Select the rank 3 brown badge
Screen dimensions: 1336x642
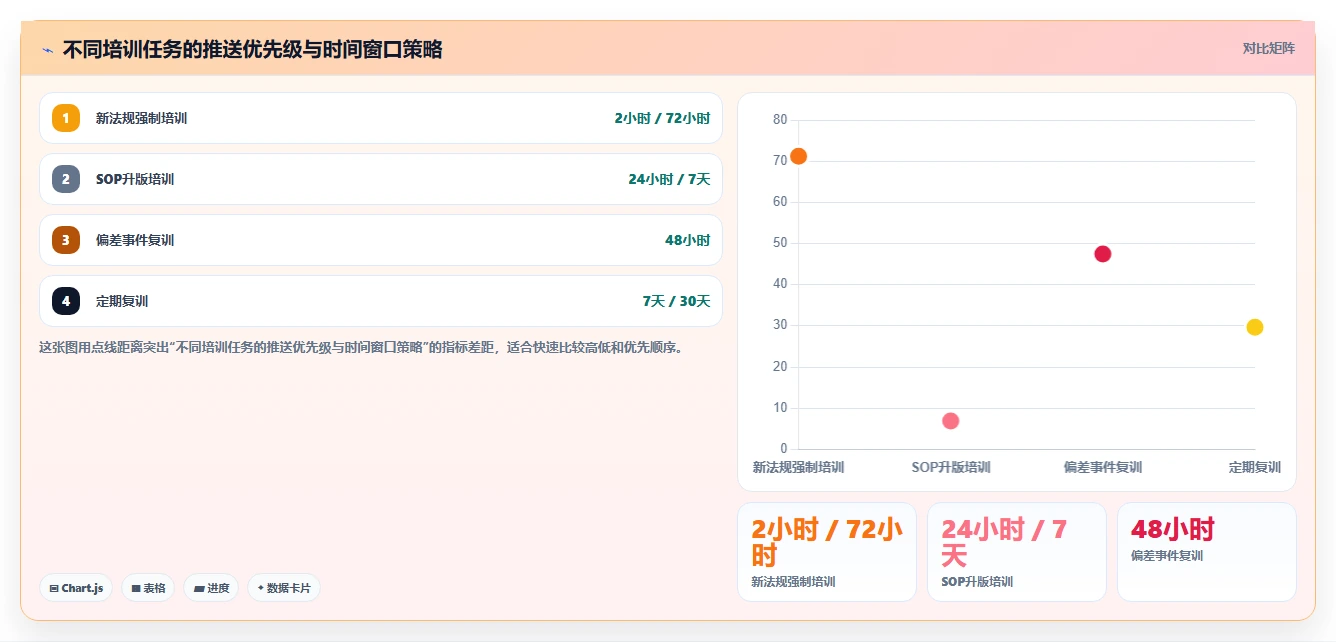pos(66,240)
